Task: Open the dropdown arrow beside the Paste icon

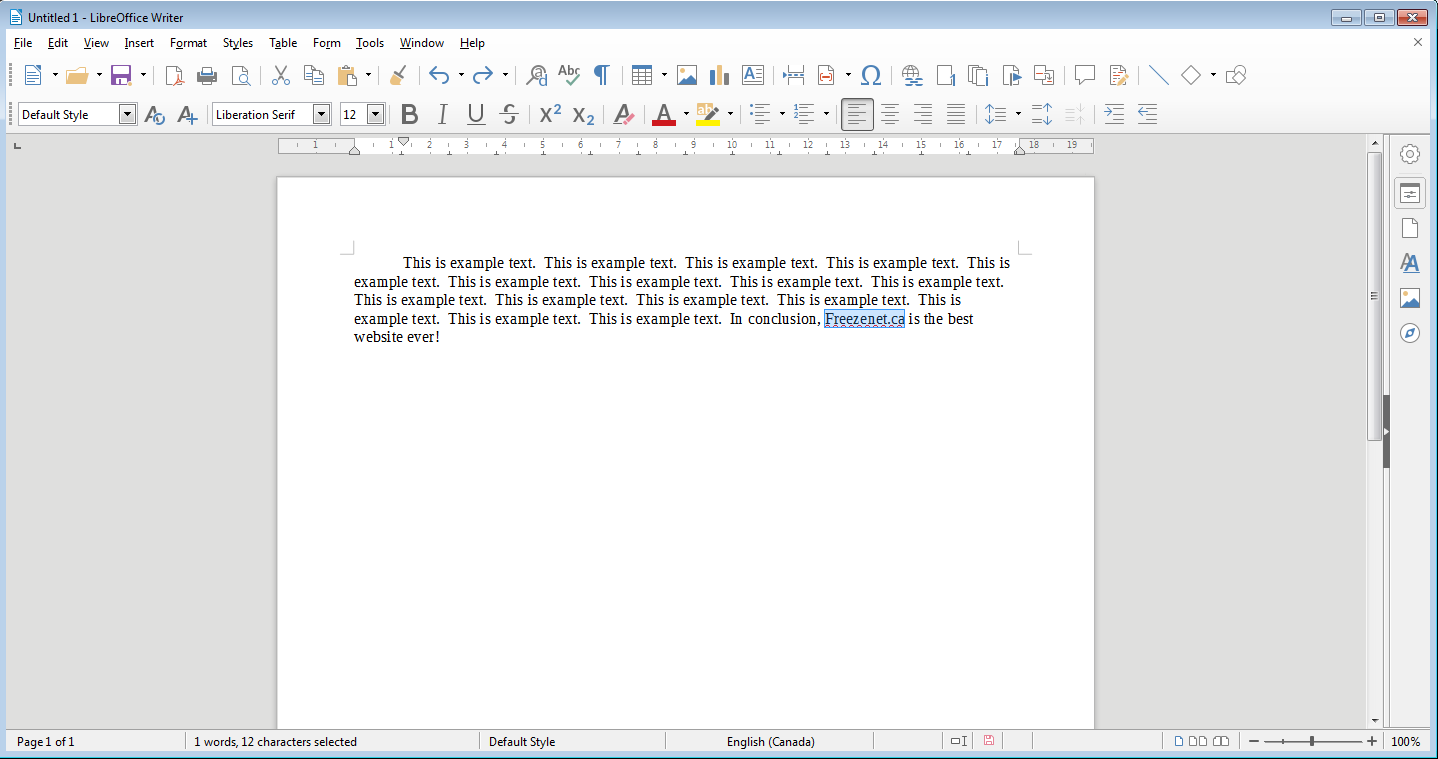Action: pyautogui.click(x=368, y=75)
